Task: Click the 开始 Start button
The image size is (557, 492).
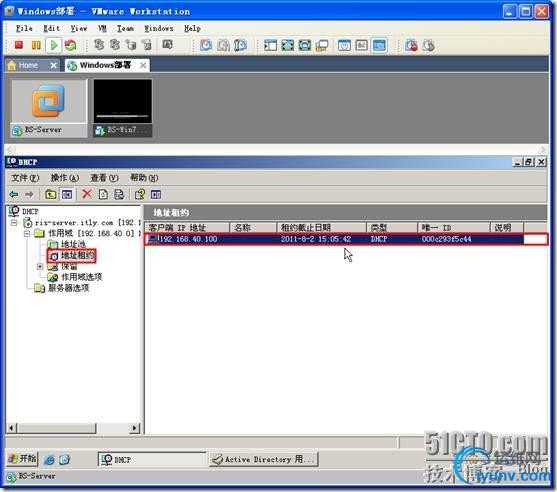Action: [x=22, y=459]
